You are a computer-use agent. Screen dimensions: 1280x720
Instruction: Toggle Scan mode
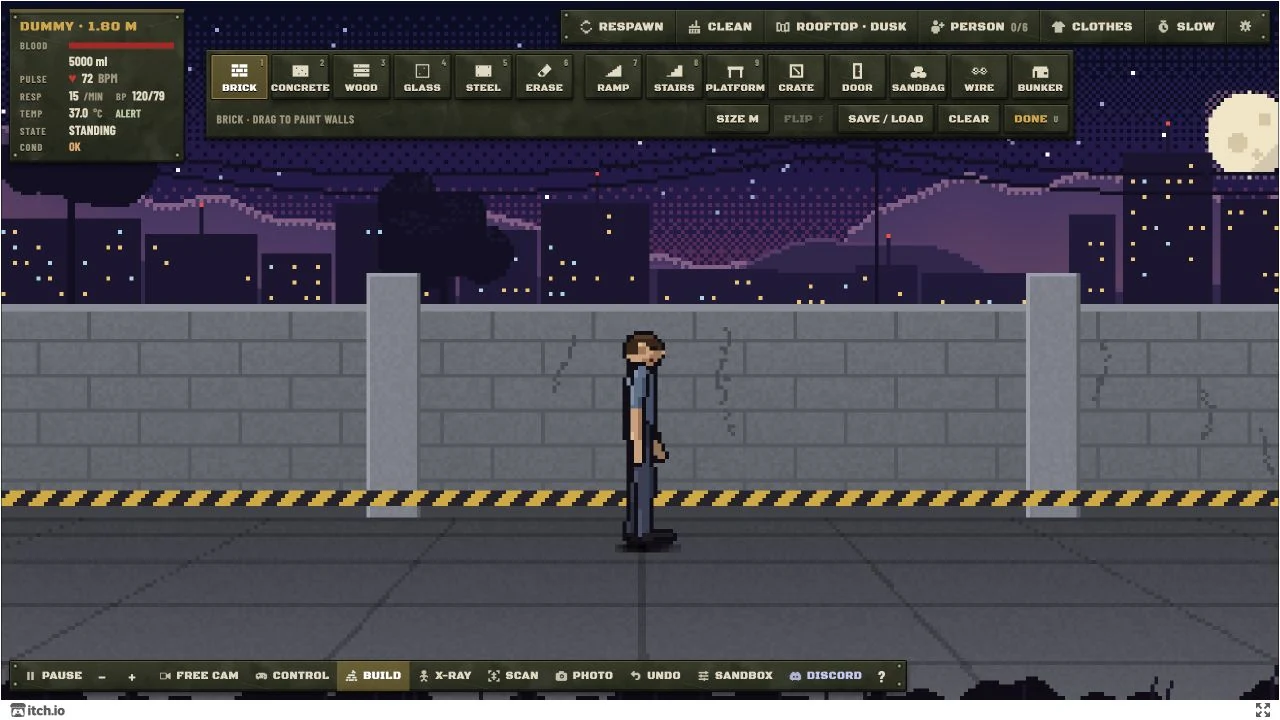513,676
